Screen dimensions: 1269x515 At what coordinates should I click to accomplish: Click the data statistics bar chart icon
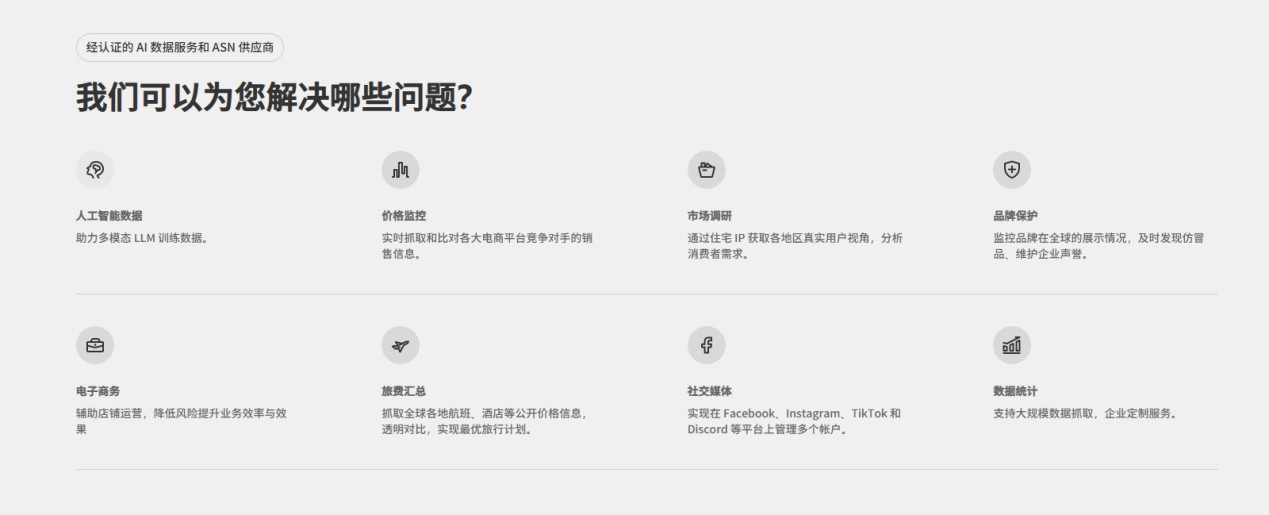(1011, 345)
